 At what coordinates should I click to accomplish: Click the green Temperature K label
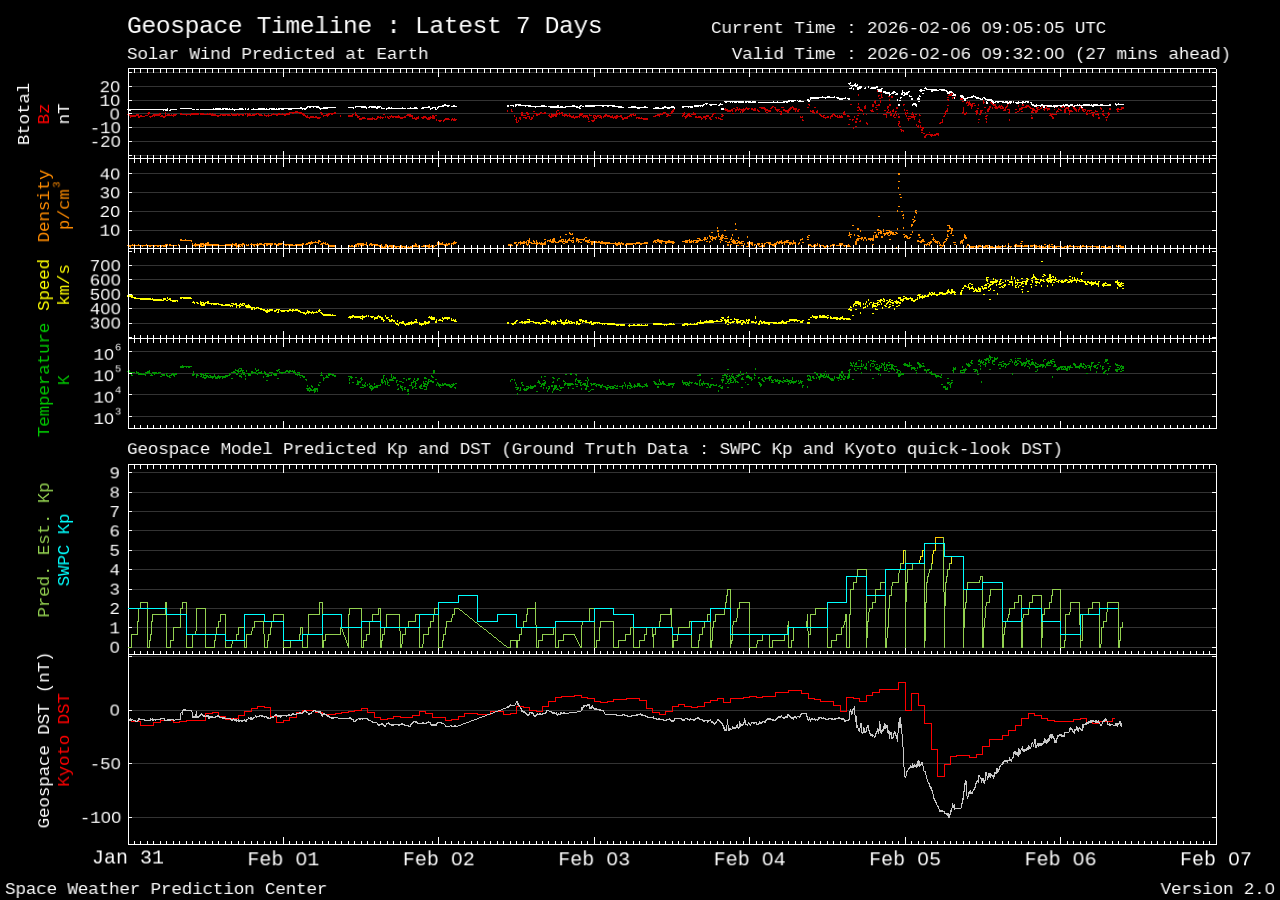coord(45,385)
